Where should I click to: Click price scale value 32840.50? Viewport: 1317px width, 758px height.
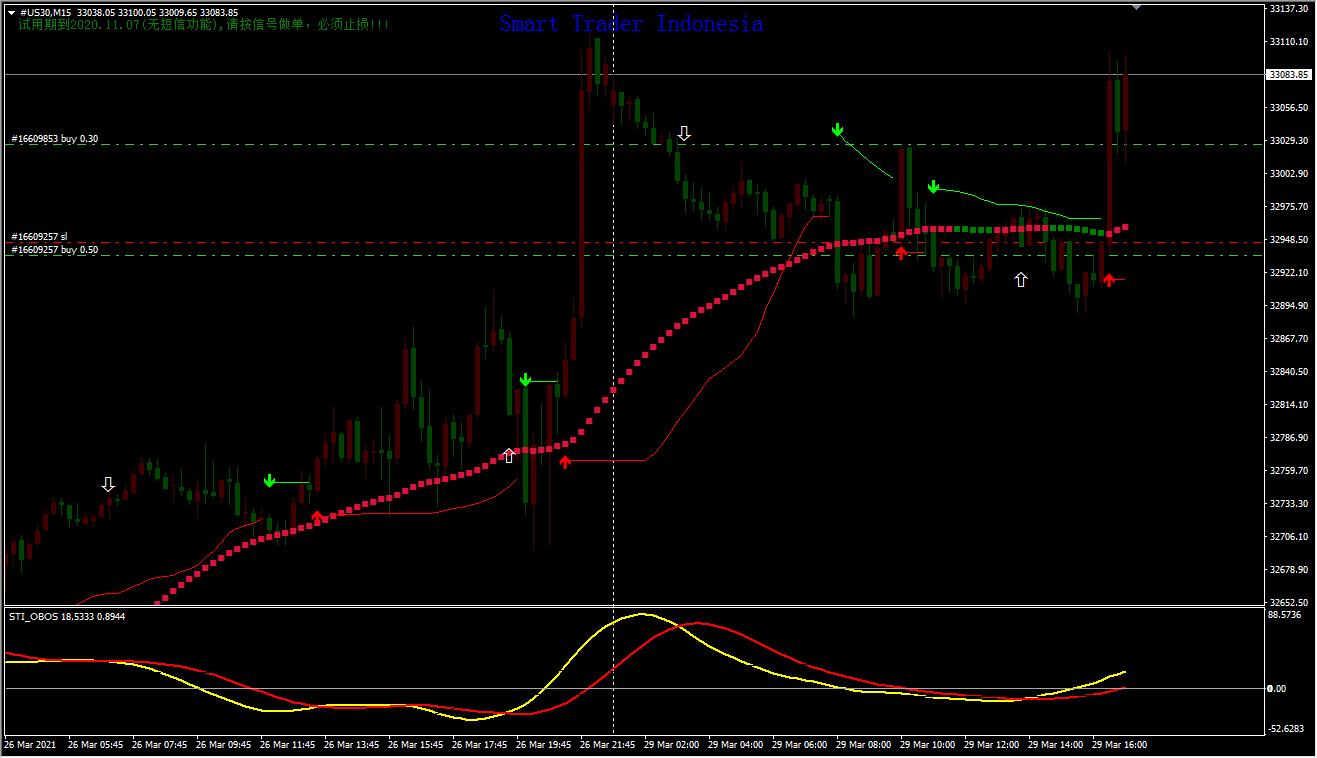[1288, 372]
